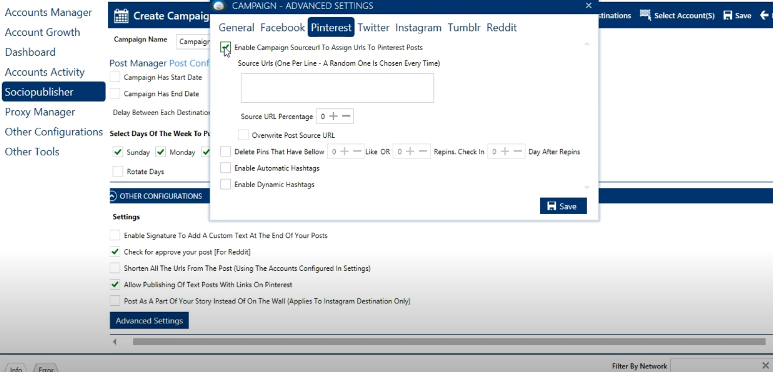Open Other Tools in sidebar
This screenshot has width=773, height=372.
pos(32,152)
